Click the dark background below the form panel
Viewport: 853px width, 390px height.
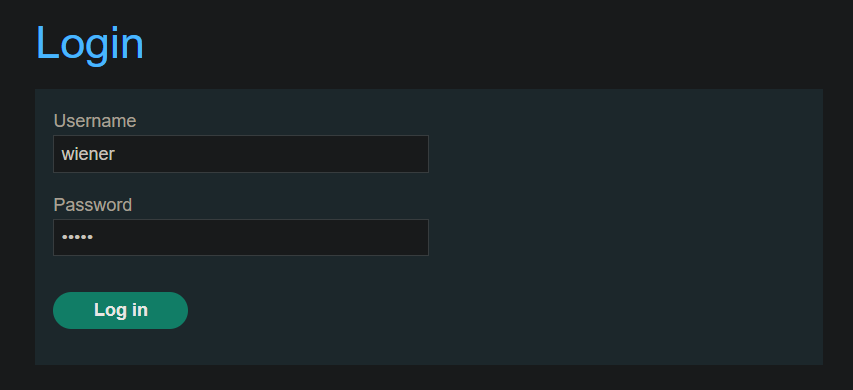(x=426, y=378)
